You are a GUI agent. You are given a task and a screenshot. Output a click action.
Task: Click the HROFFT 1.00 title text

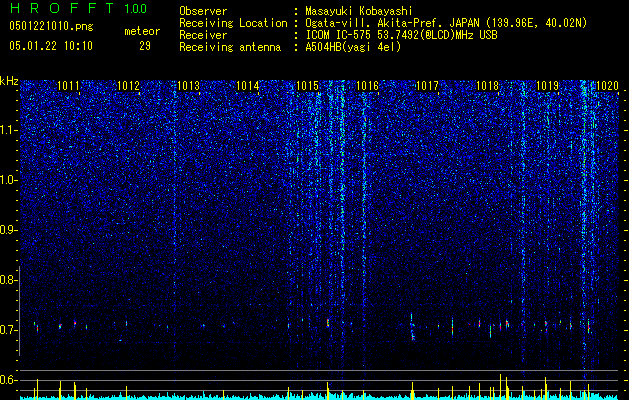pyautogui.click(x=79, y=8)
